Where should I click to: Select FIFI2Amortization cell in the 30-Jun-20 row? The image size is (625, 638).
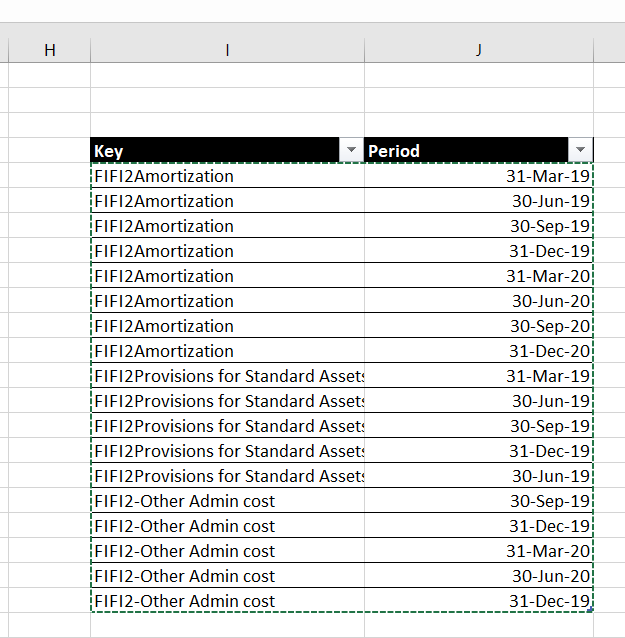pos(227,301)
